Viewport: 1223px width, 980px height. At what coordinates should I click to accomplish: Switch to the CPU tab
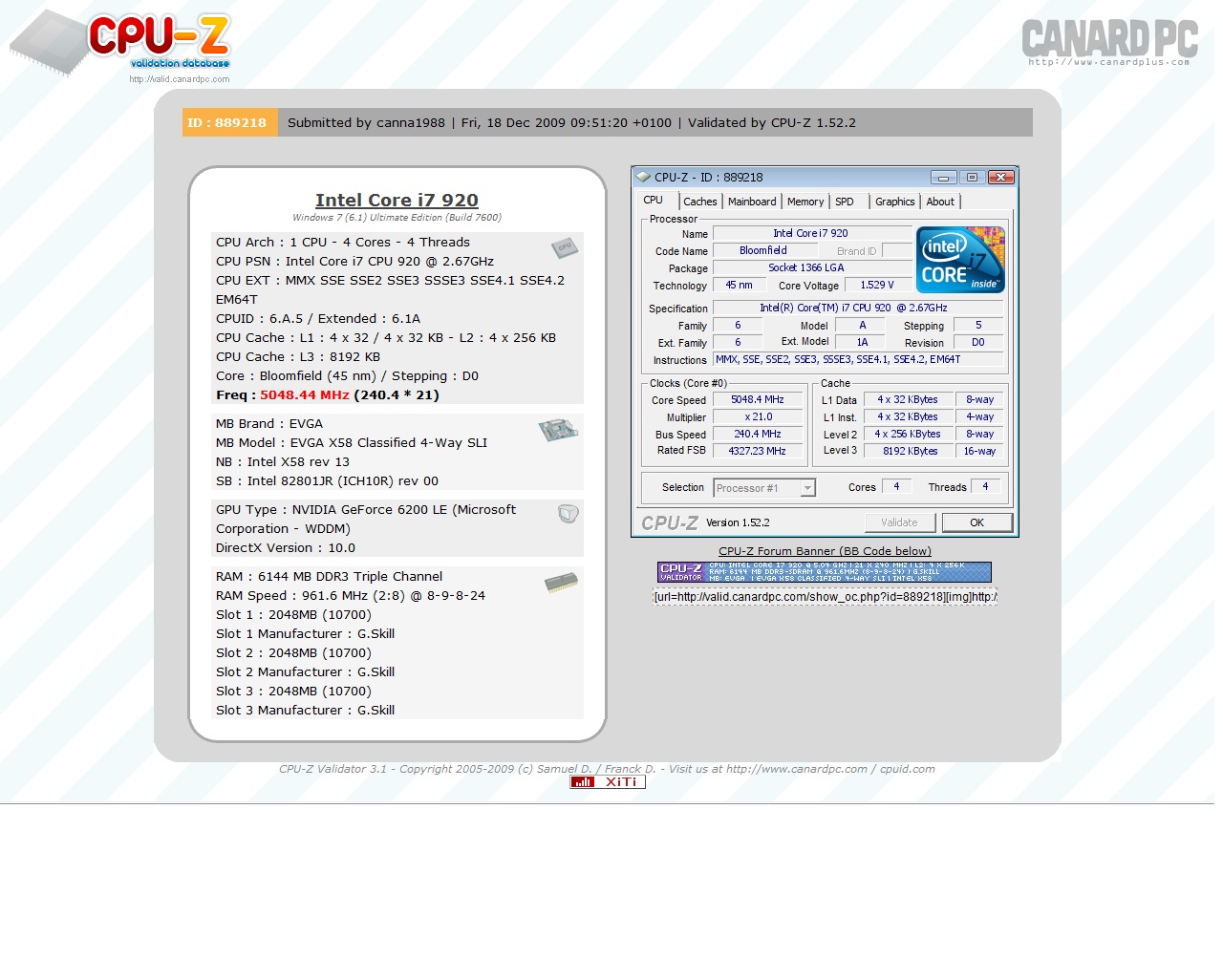tap(654, 201)
